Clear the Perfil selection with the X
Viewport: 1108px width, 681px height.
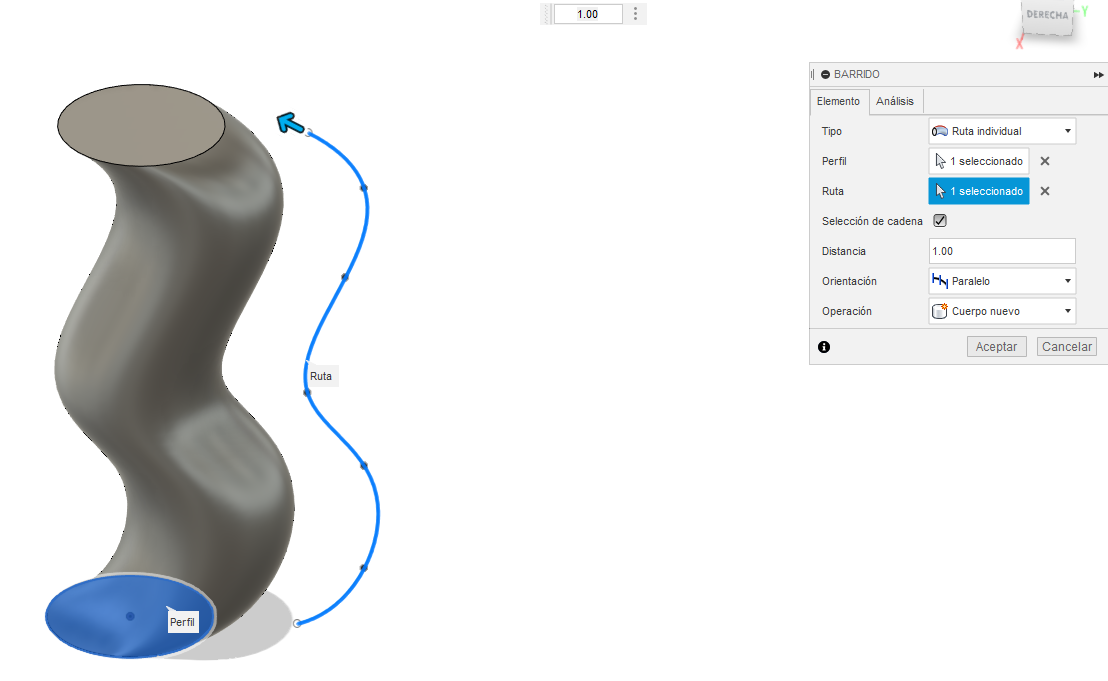click(x=1045, y=161)
